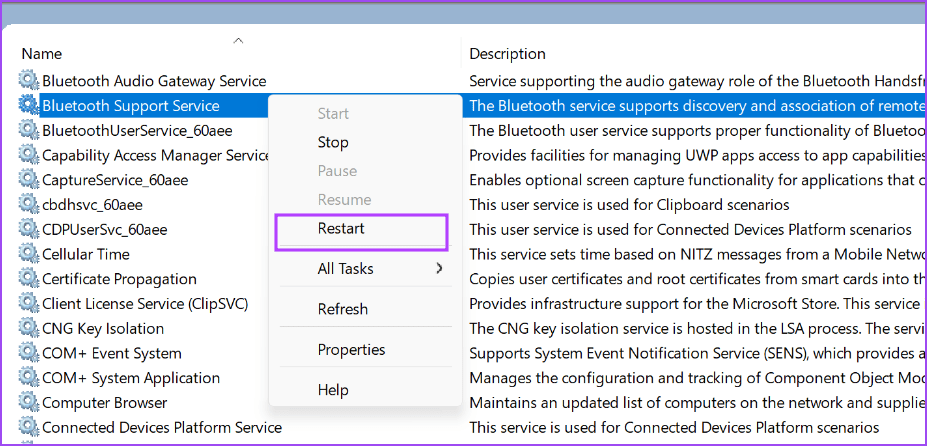This screenshot has width=927, height=446.
Task: Expand the All Tasks submenu
Action: 346,268
